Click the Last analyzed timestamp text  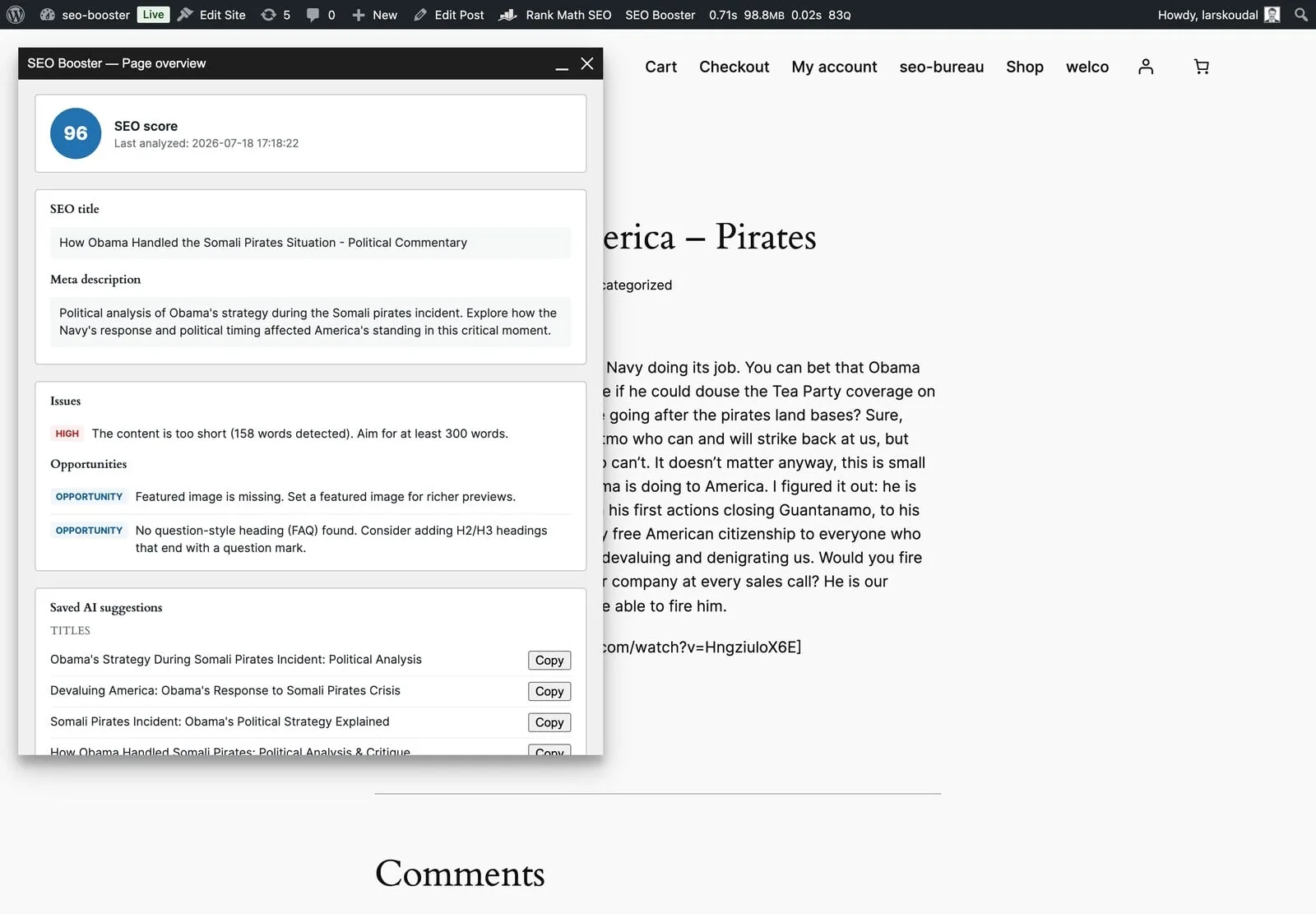click(206, 143)
